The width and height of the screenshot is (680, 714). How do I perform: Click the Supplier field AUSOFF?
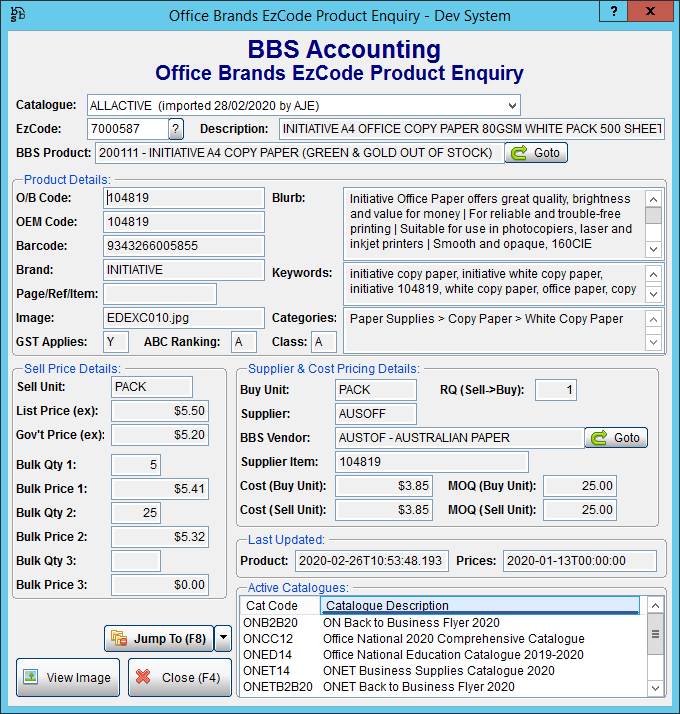pyautogui.click(x=376, y=414)
